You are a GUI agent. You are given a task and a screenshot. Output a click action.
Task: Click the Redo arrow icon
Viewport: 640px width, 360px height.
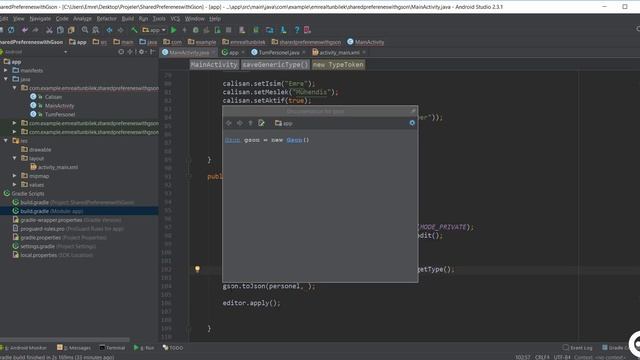point(36,30)
